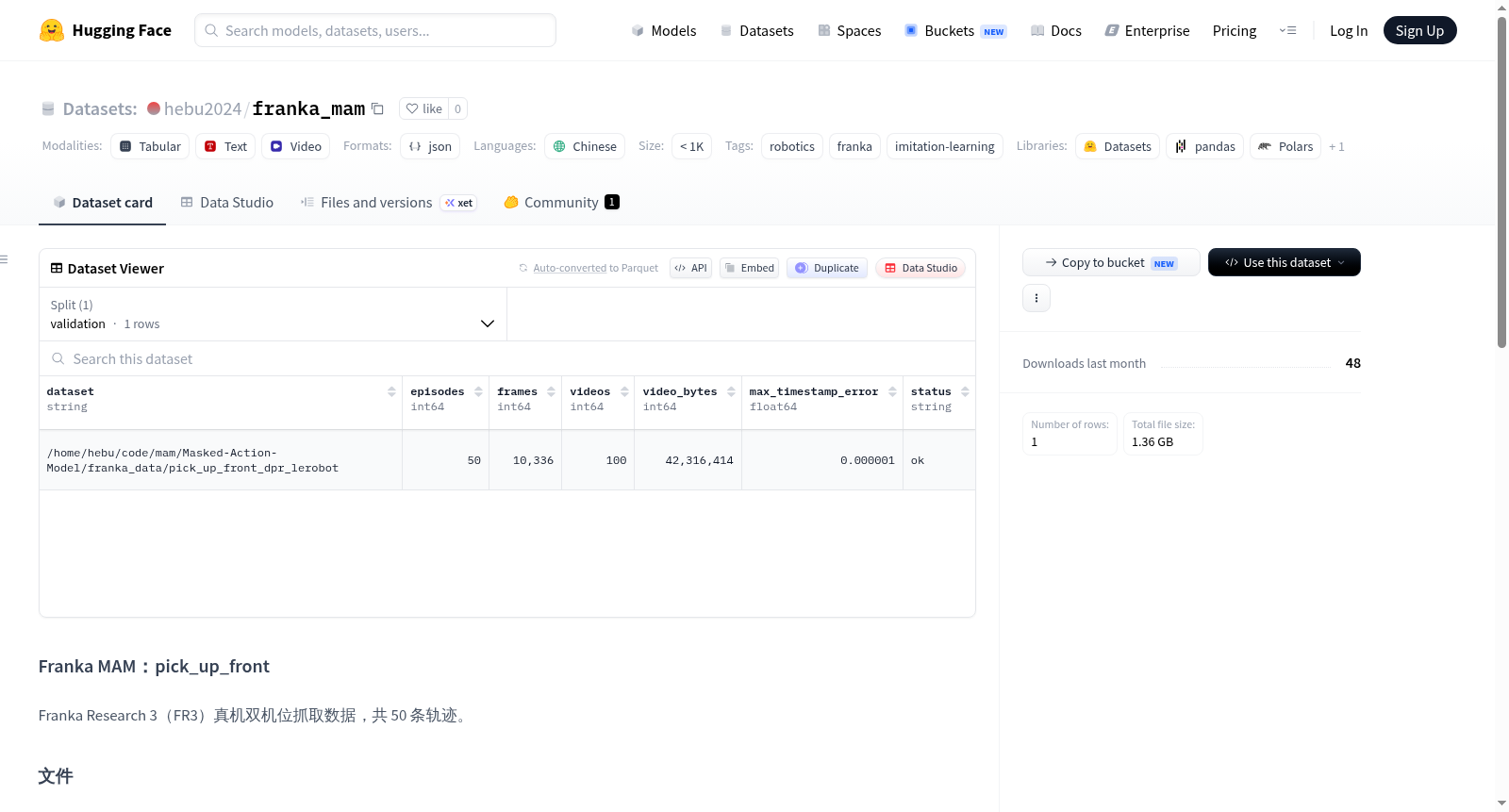Viewport: 1509px width, 812px height.
Task: Go to Datasets in the top navigation
Action: tap(757, 30)
